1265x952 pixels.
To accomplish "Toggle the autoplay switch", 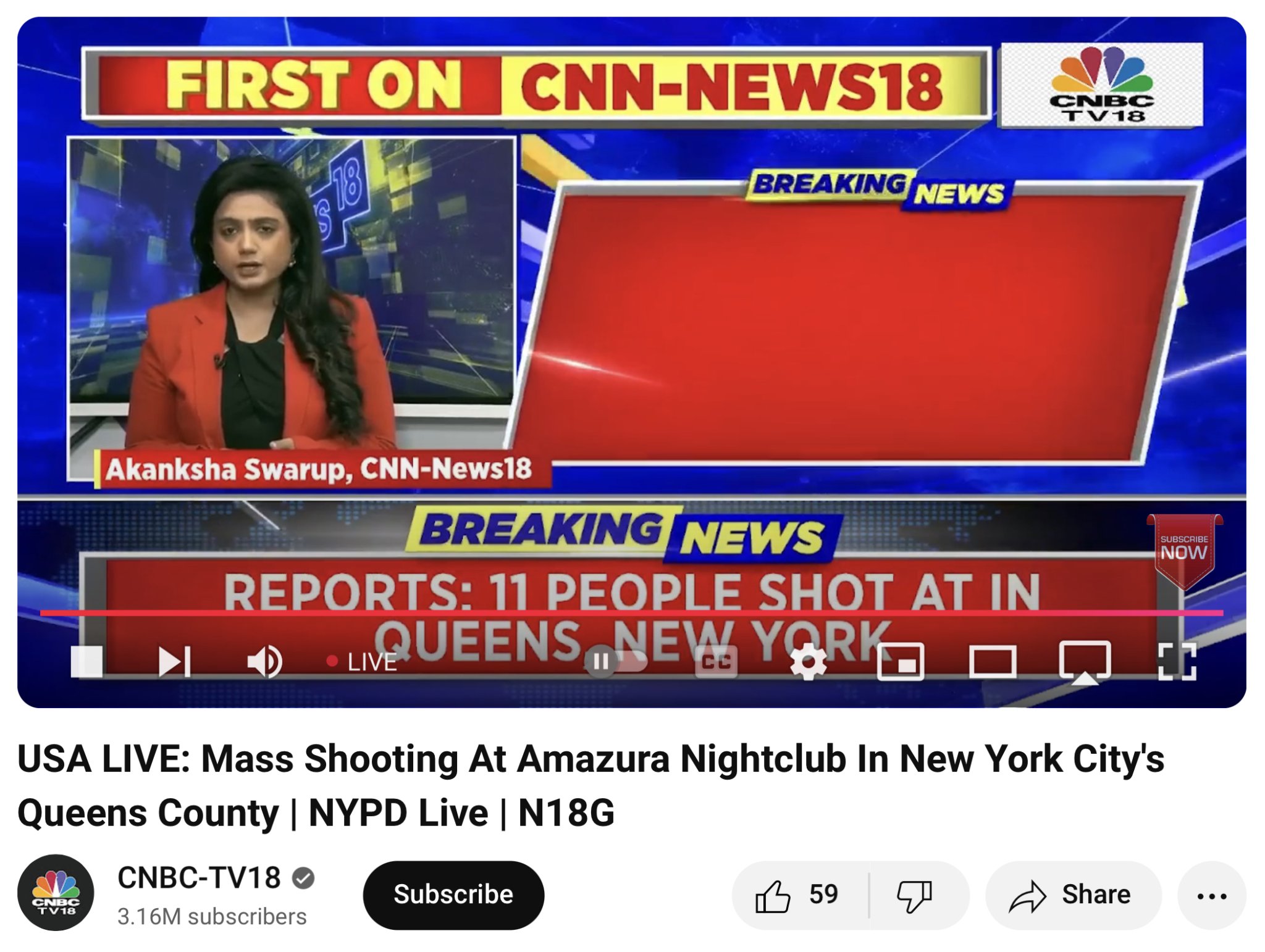I will [x=615, y=662].
